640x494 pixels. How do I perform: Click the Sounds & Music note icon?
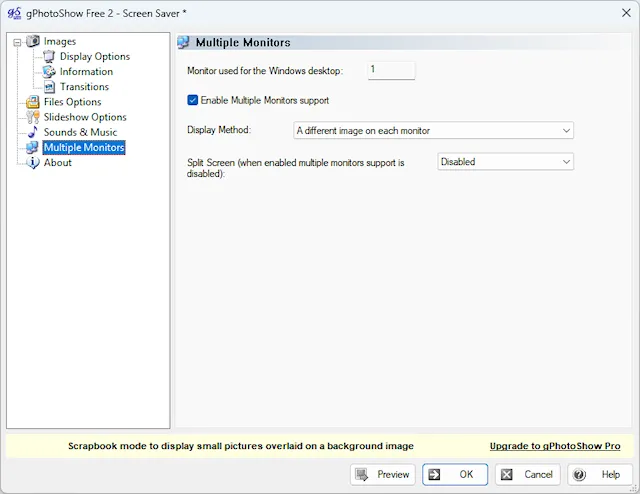[x=33, y=132]
